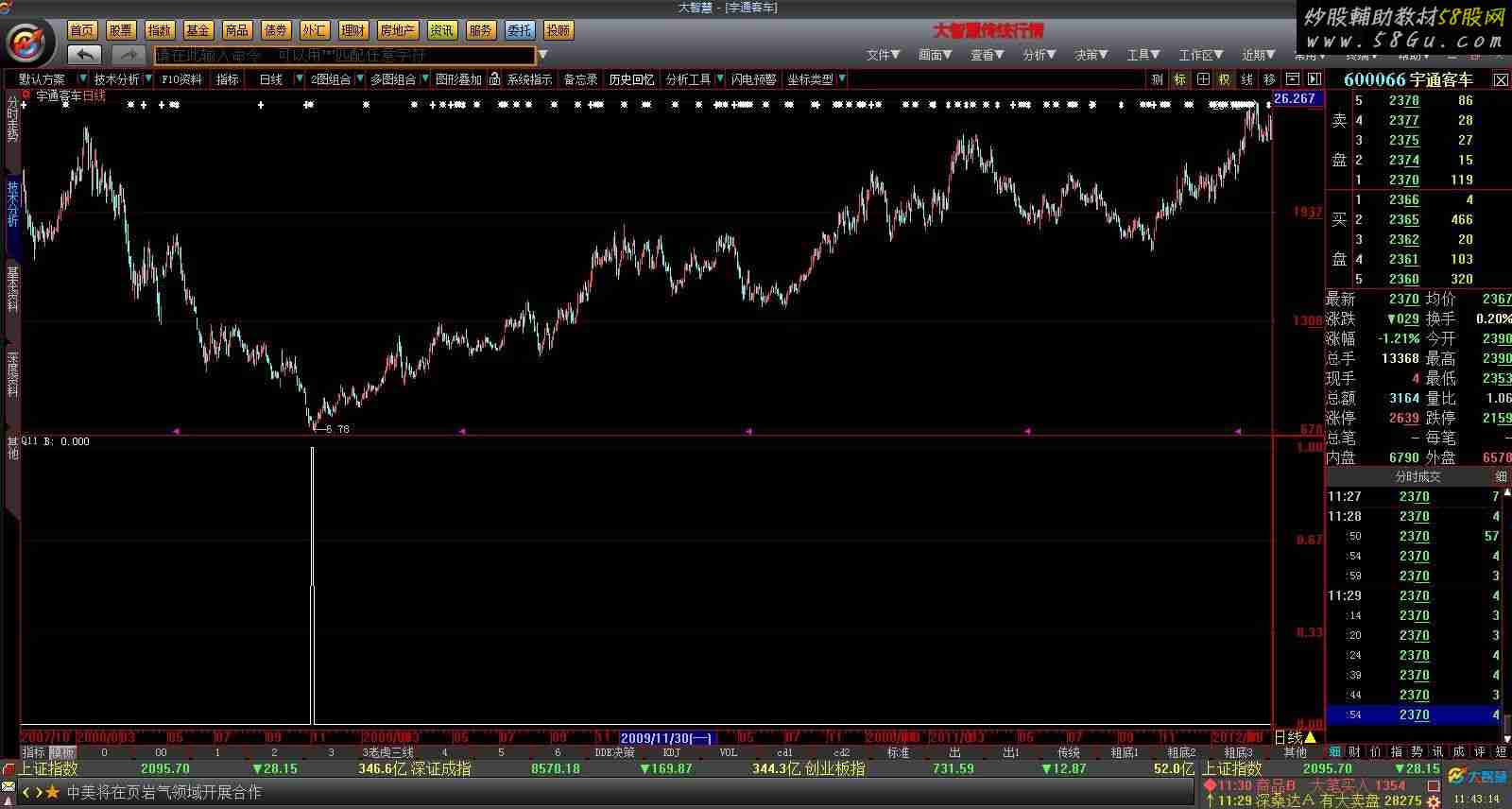The image size is (1512, 809).
Task: Click the yellow triangle beside 日线 label
Action: pos(1310,737)
